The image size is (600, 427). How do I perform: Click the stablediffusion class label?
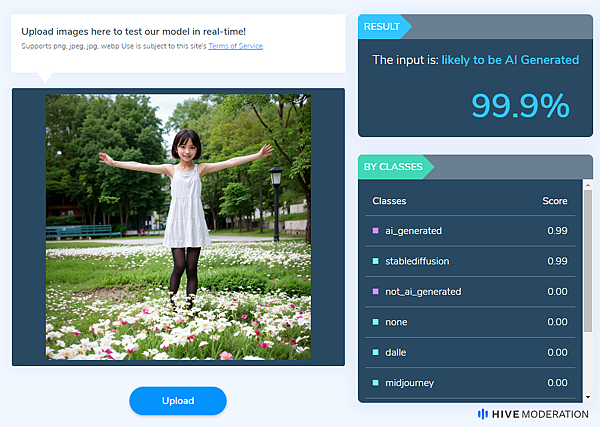[417, 261]
